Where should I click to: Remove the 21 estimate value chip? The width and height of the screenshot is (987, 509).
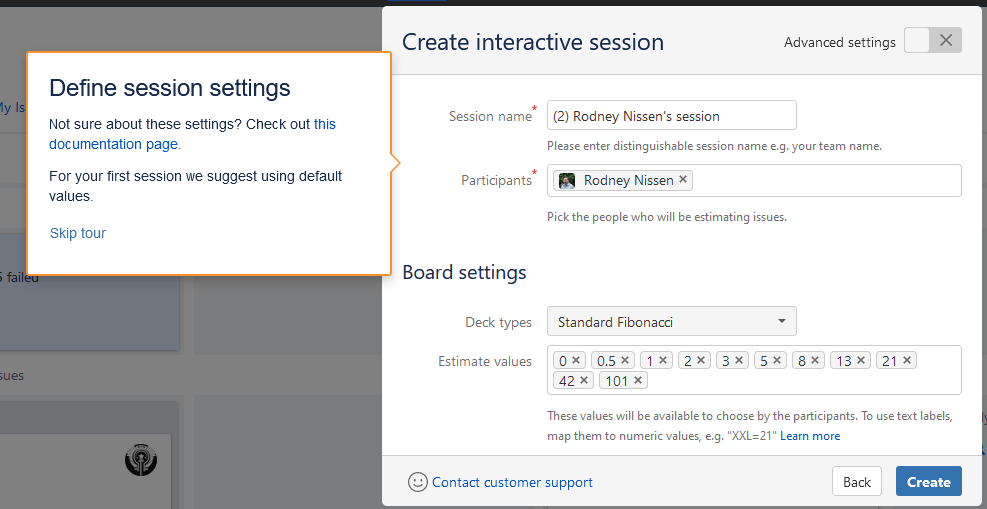tap(907, 361)
